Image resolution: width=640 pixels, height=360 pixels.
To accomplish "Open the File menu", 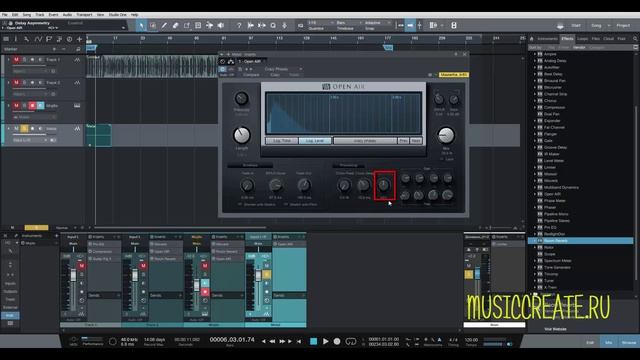I will point(5,15).
